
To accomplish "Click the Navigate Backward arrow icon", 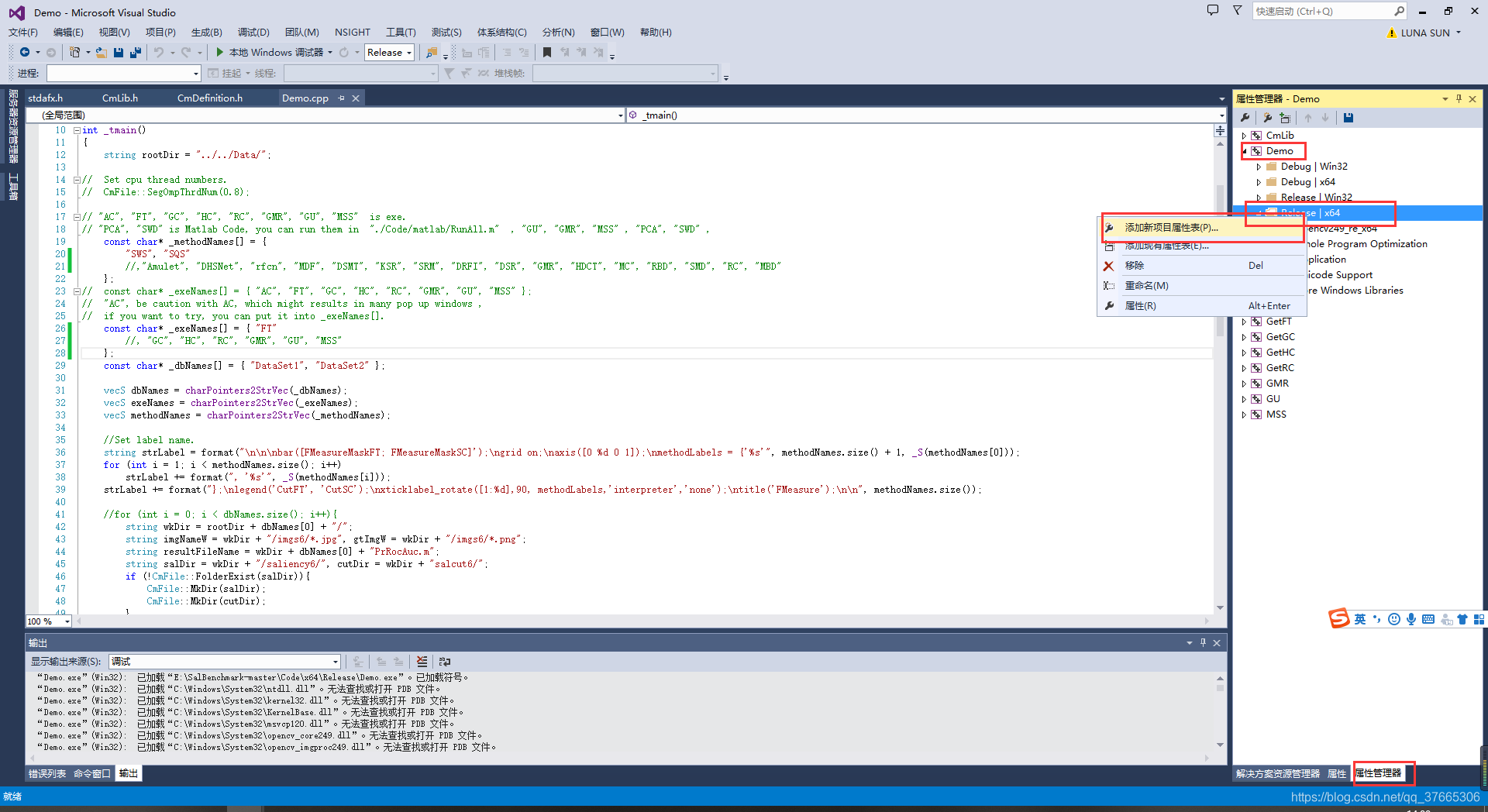I will tap(25, 52).
